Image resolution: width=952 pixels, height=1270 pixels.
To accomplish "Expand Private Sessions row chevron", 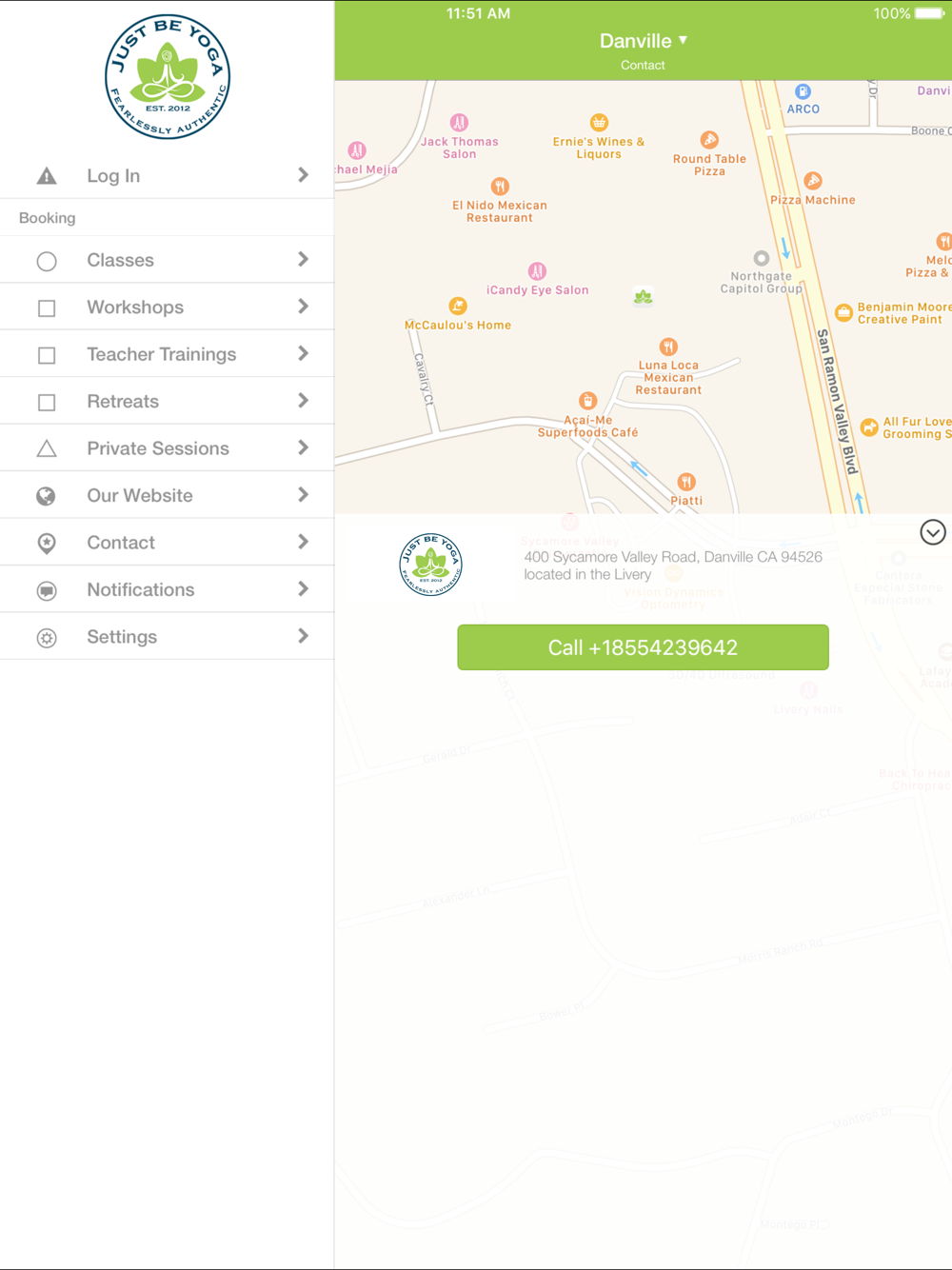I will [303, 447].
